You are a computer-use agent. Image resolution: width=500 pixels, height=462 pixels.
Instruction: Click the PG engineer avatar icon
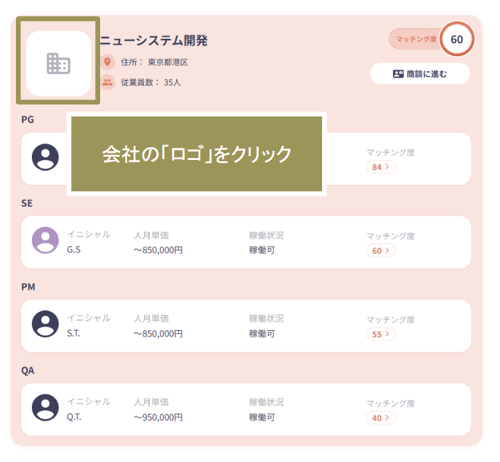45,157
